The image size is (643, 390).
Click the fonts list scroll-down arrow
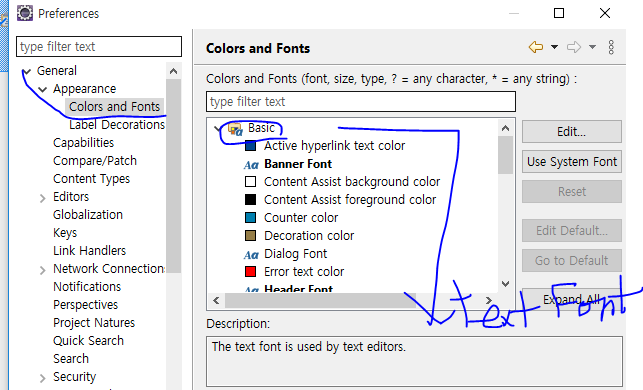[505, 284]
